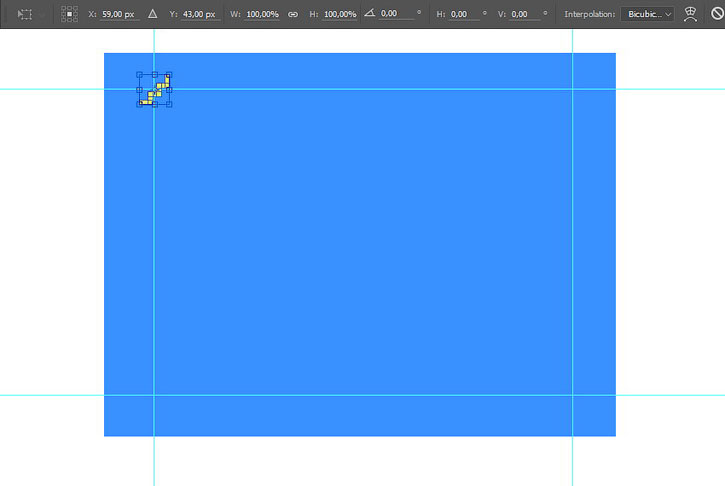Viewport: 725px width, 486px height.
Task: Click the top-middle transform handle
Action: (x=154, y=74)
